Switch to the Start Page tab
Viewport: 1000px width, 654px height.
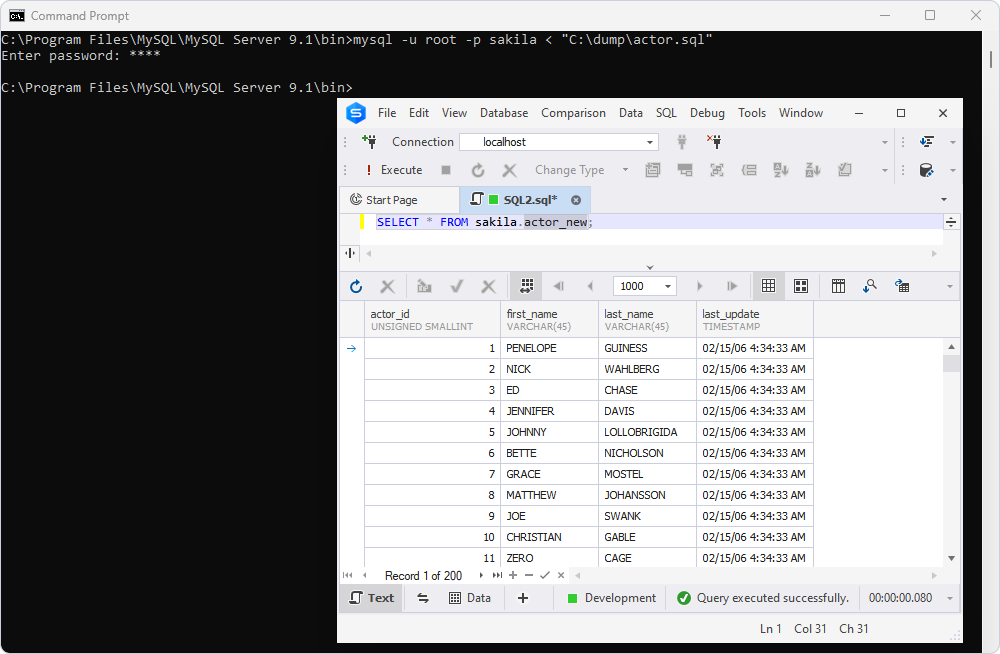(391, 200)
